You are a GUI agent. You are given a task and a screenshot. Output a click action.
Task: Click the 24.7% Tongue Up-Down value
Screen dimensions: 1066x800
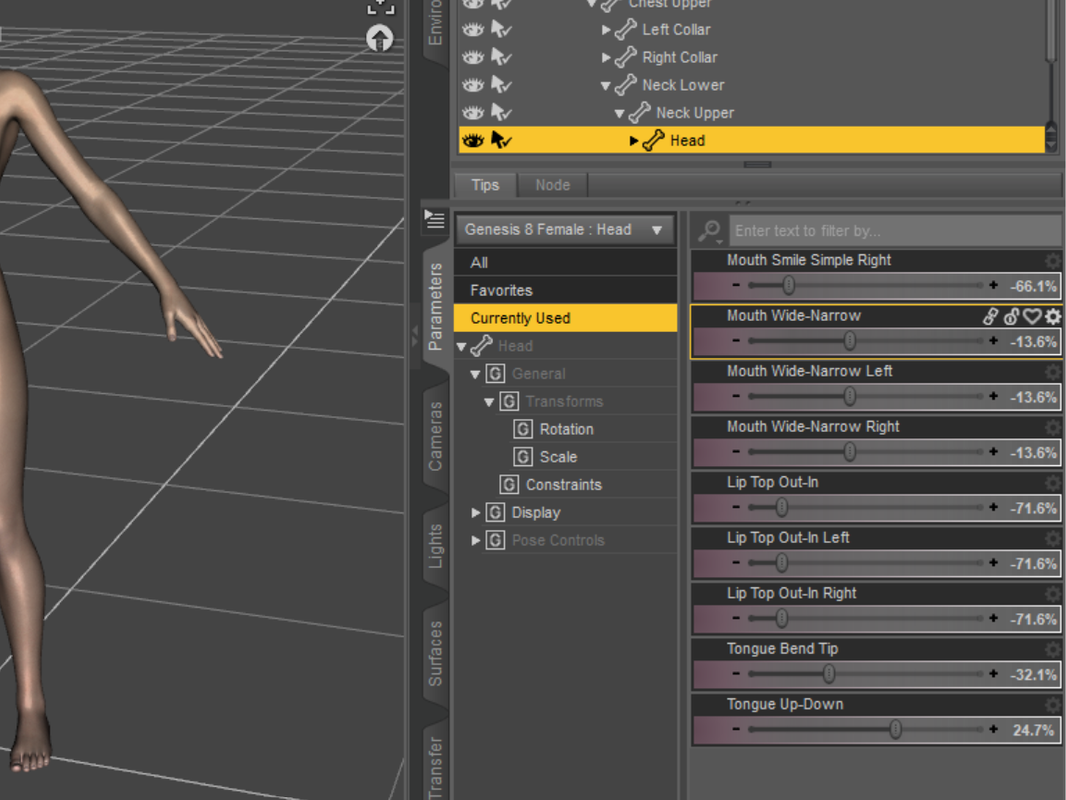pos(1033,731)
